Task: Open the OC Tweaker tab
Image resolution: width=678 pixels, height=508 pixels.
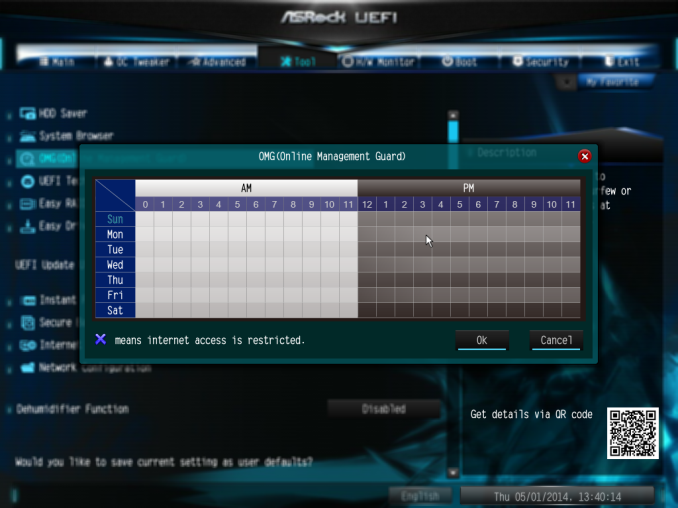Action: (x=136, y=62)
